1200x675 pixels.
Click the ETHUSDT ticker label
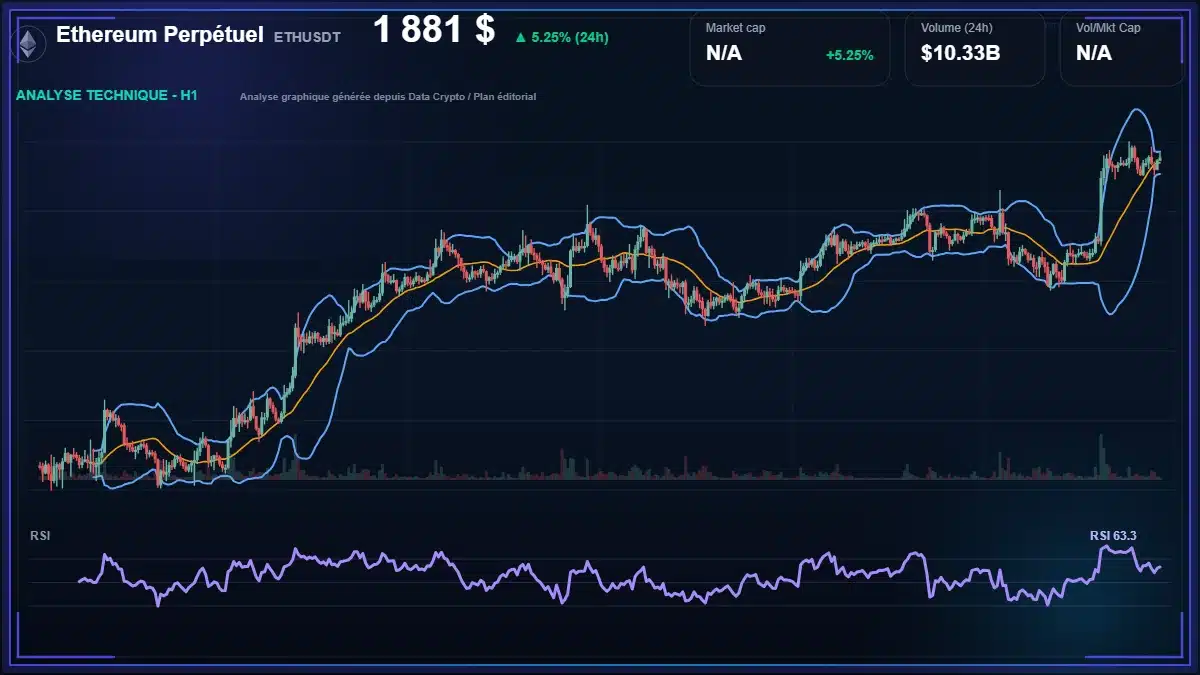[307, 37]
